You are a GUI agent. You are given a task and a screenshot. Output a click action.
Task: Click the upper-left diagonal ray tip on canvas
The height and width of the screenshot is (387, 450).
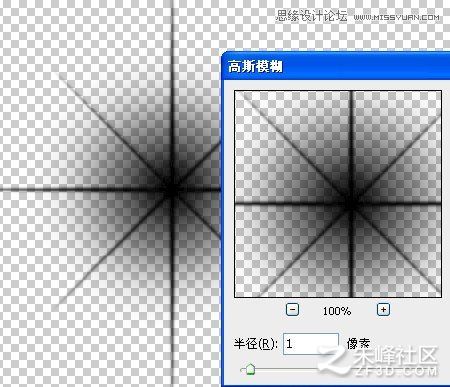(x=61, y=75)
